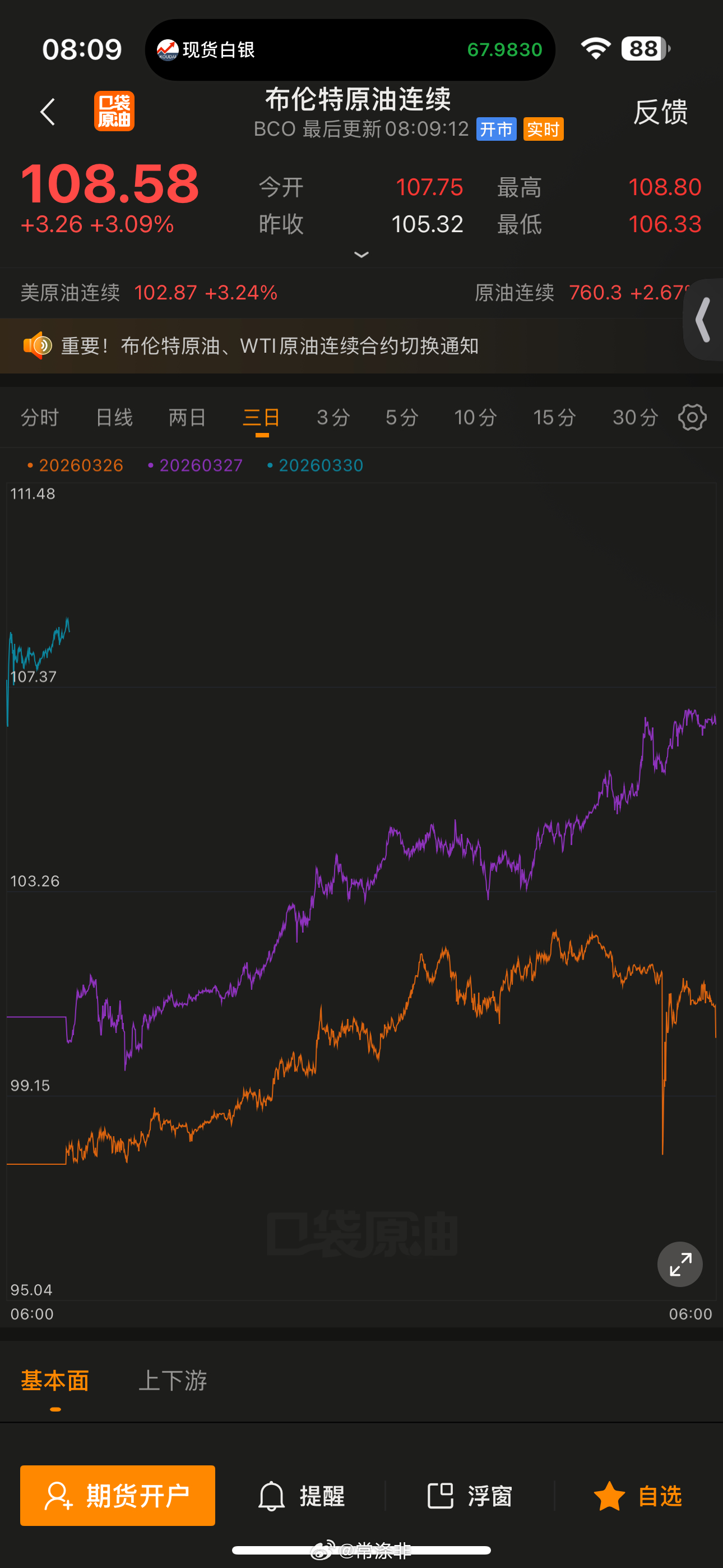Tap the 95.04 price axis label
The width and height of the screenshot is (723, 1568).
[x=31, y=1290]
